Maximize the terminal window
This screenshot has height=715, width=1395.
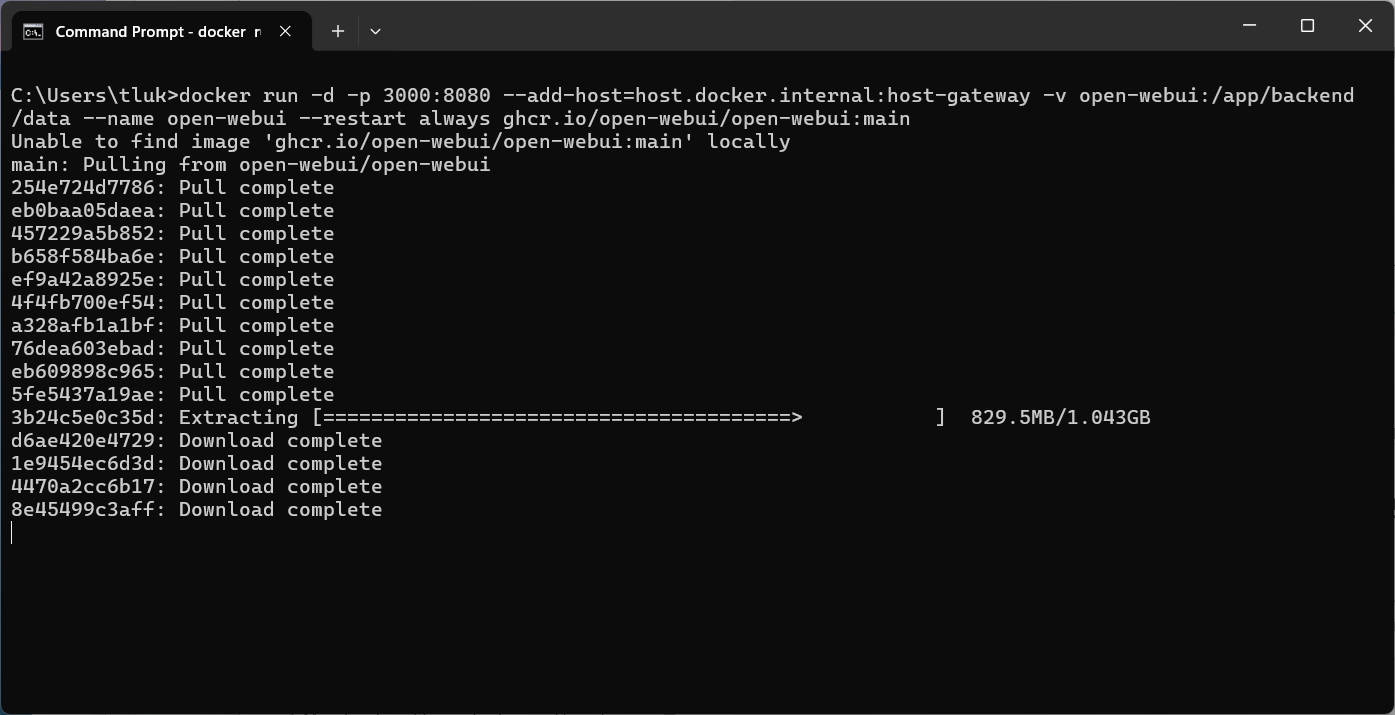pos(1307,26)
